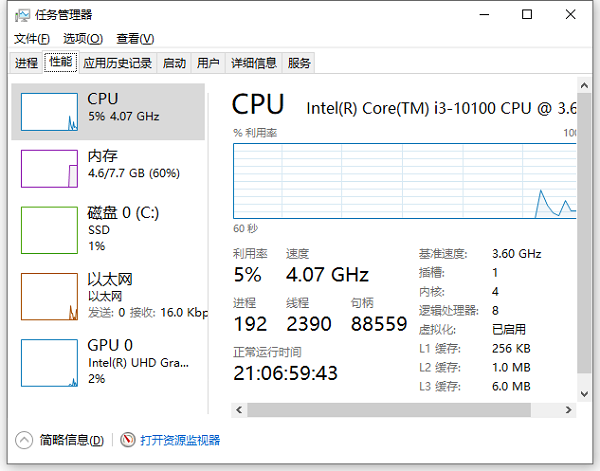Switch to the 详细信息 tab
Image resolution: width=600 pixels, height=471 pixels.
point(254,63)
